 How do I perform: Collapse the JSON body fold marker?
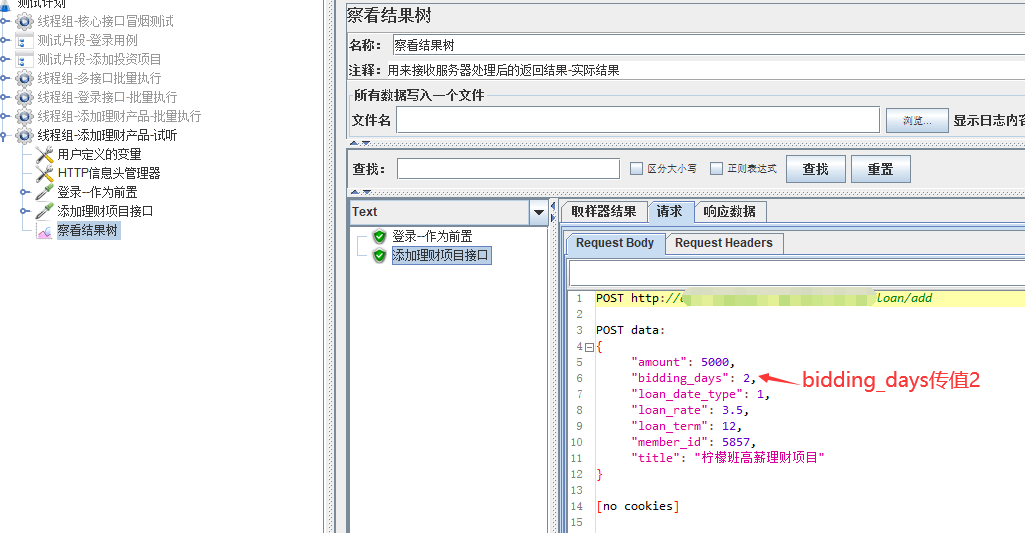tap(589, 347)
